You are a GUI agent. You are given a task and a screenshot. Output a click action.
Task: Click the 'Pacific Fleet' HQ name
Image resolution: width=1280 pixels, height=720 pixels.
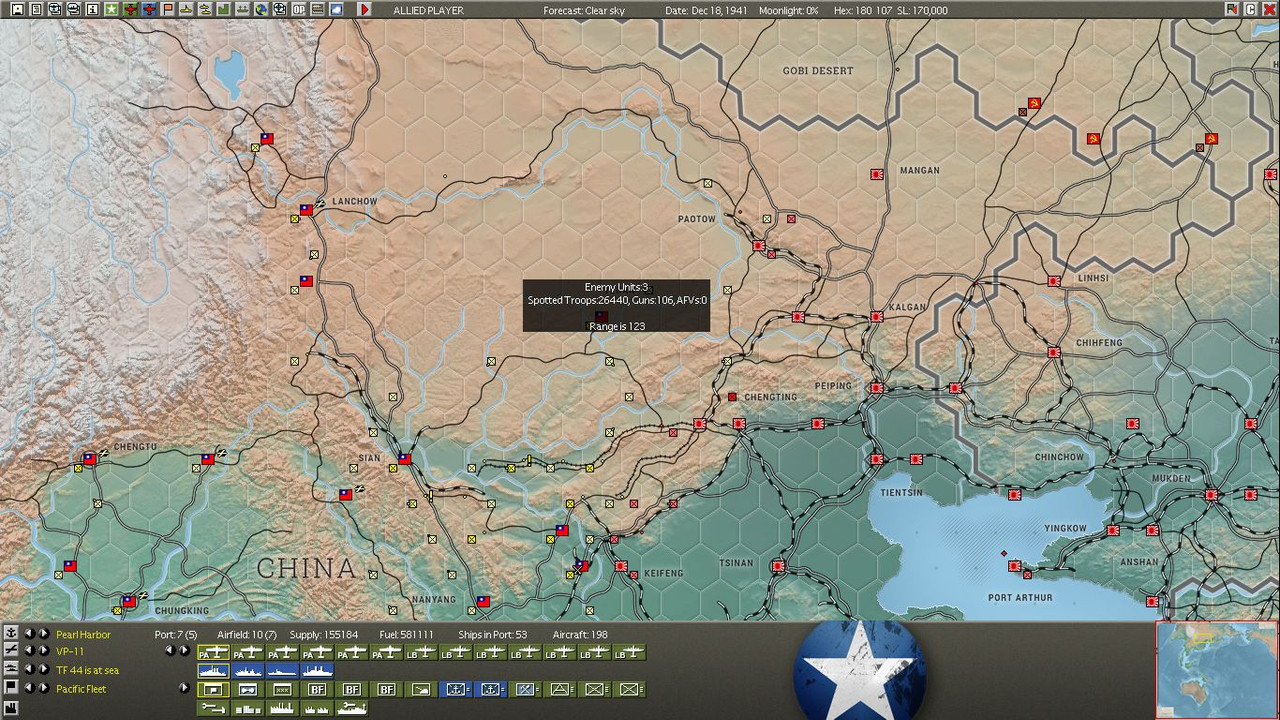click(x=81, y=689)
